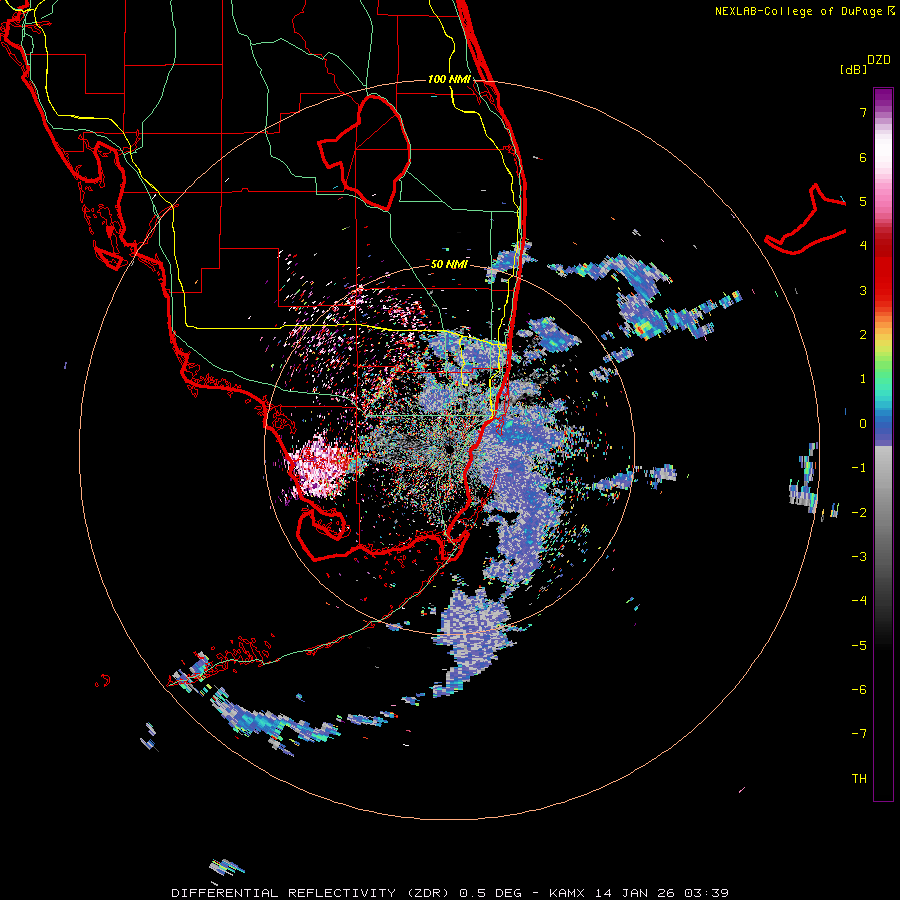Click the DZD legend title
The height and width of the screenshot is (900, 900).
(x=879, y=60)
